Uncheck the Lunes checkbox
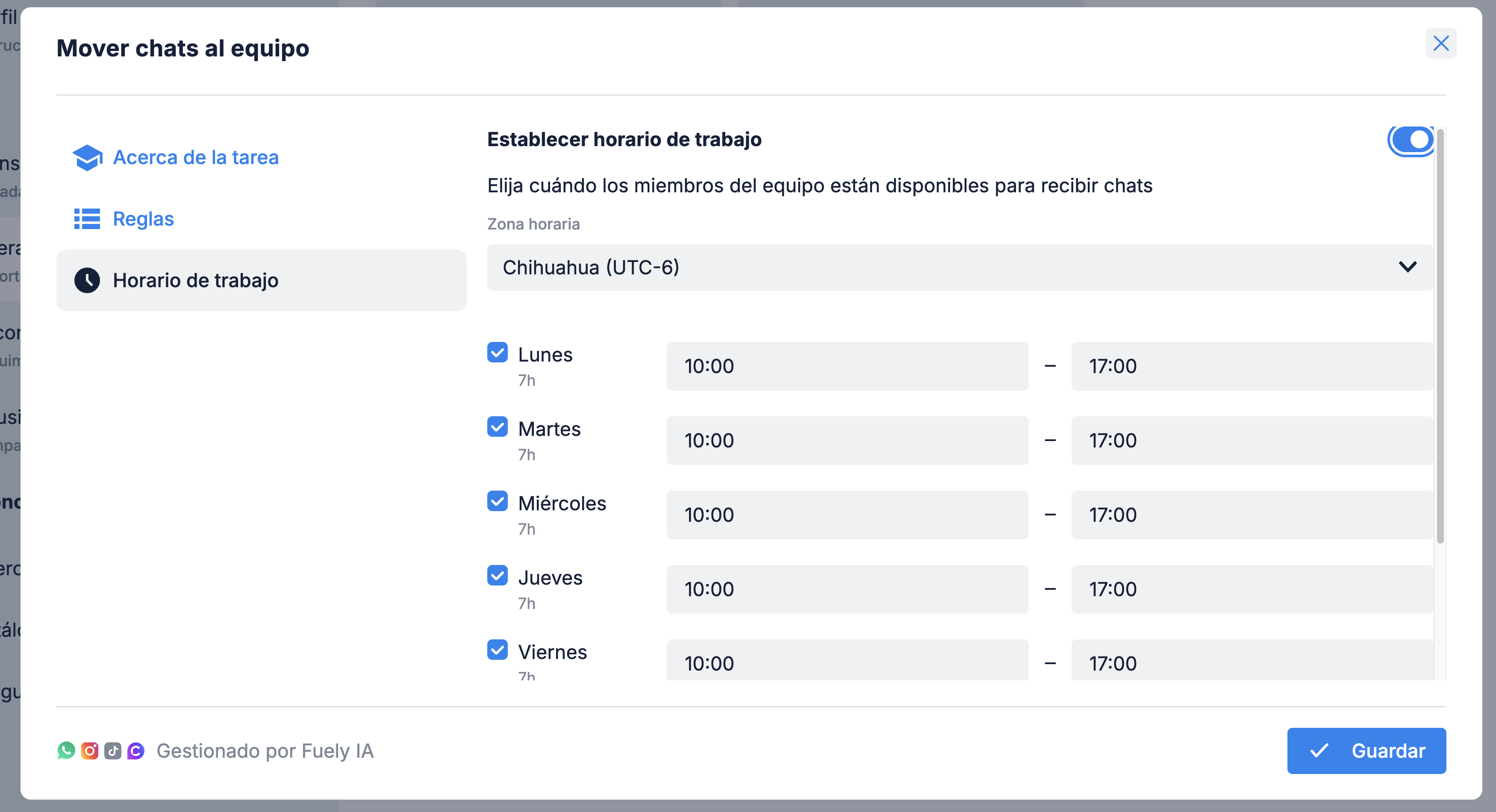The image size is (1496, 812). pos(497,353)
